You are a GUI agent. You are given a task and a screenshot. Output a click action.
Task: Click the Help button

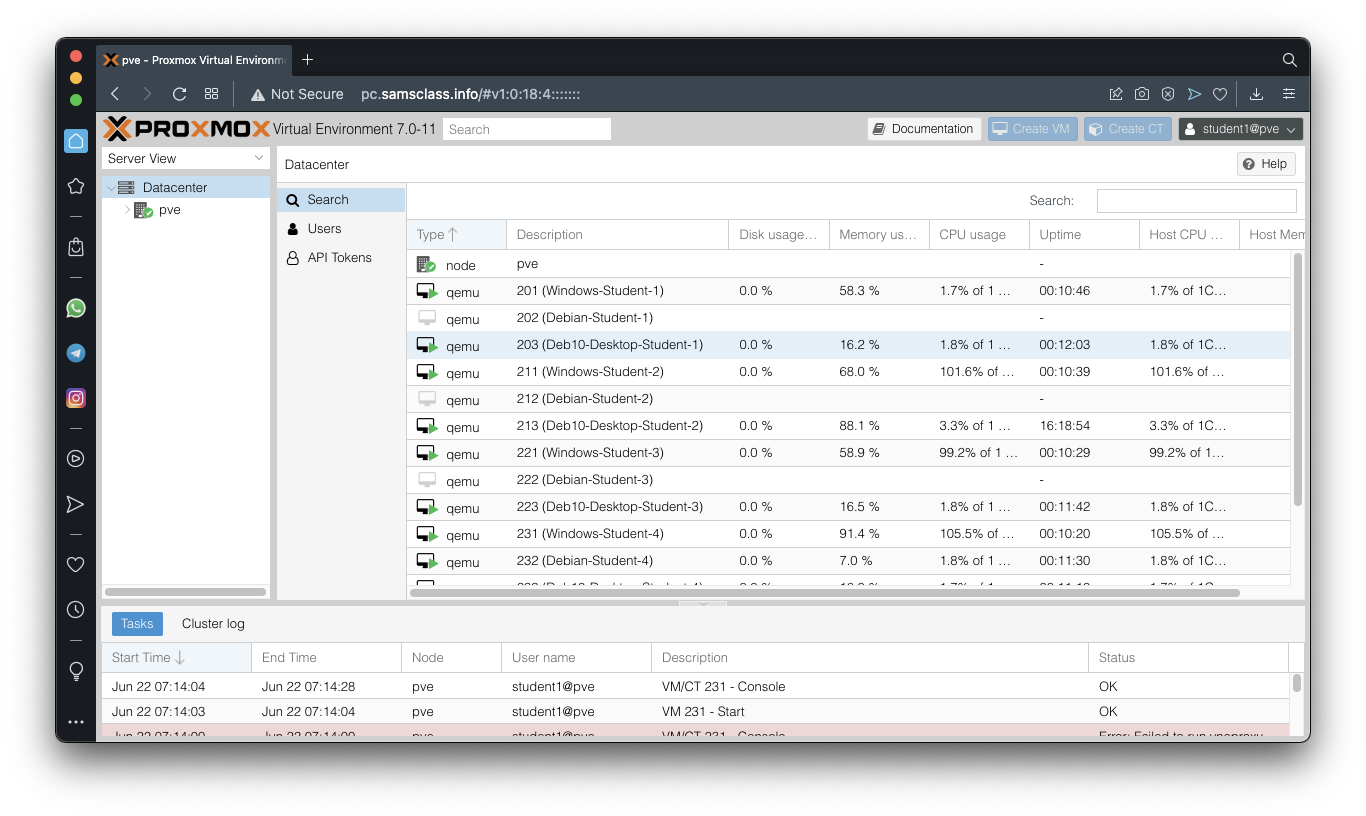tap(1265, 164)
